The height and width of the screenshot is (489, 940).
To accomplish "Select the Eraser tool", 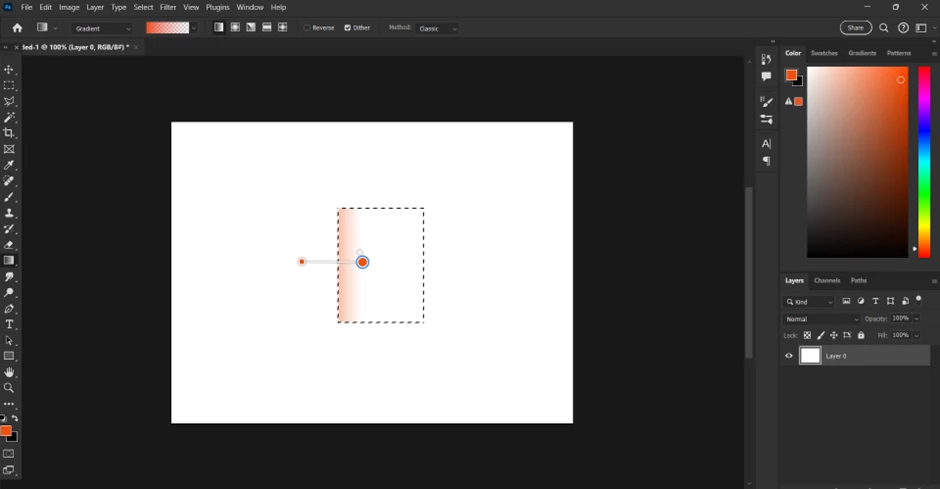I will [9, 244].
